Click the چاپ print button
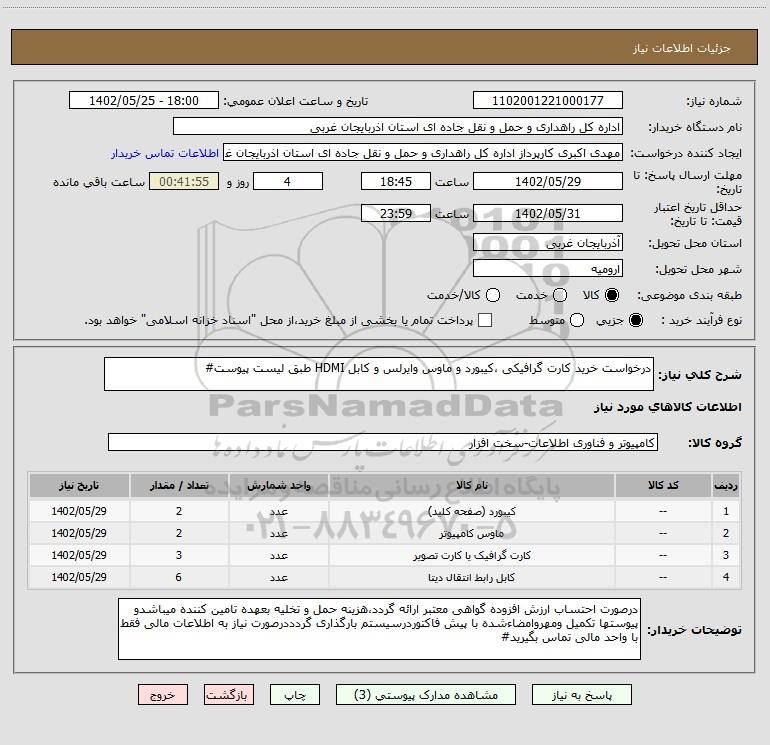This screenshot has width=770, height=745. [295, 695]
